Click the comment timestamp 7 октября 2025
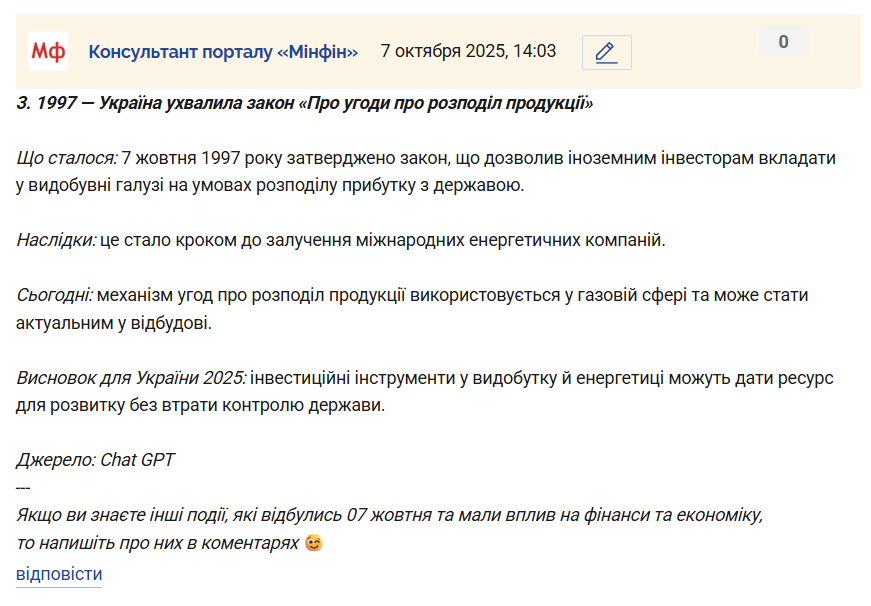The height and width of the screenshot is (606, 871). click(x=468, y=51)
